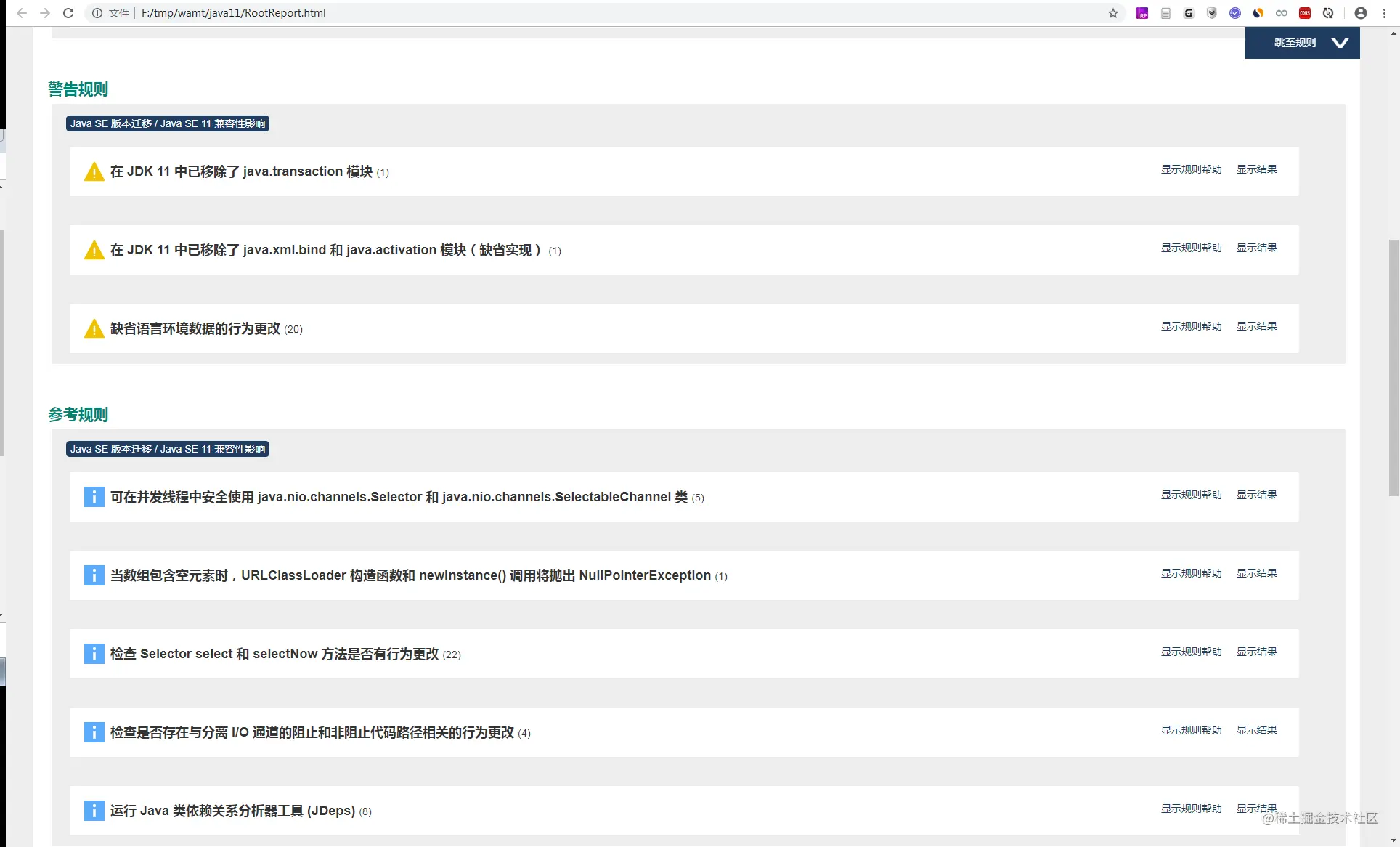Open the browser profile account icon
Image resolution: width=1400 pixels, height=847 pixels.
coord(1361,13)
